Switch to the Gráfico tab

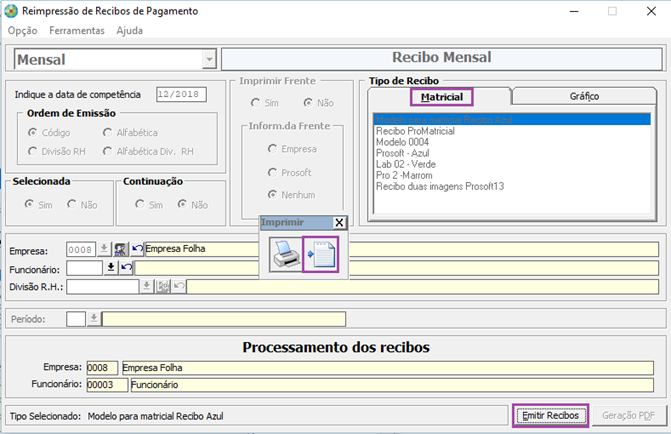pos(584,96)
